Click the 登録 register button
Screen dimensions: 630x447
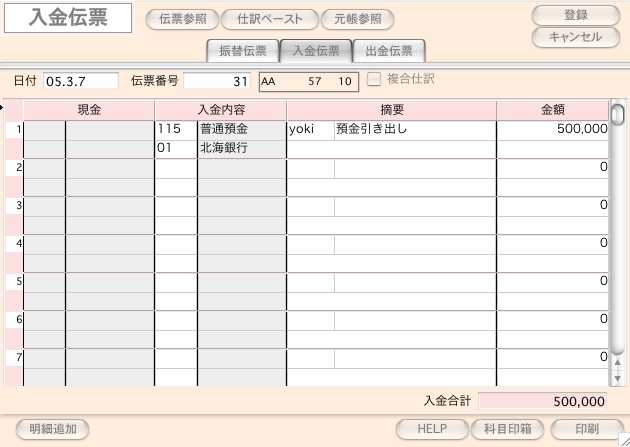[575, 15]
